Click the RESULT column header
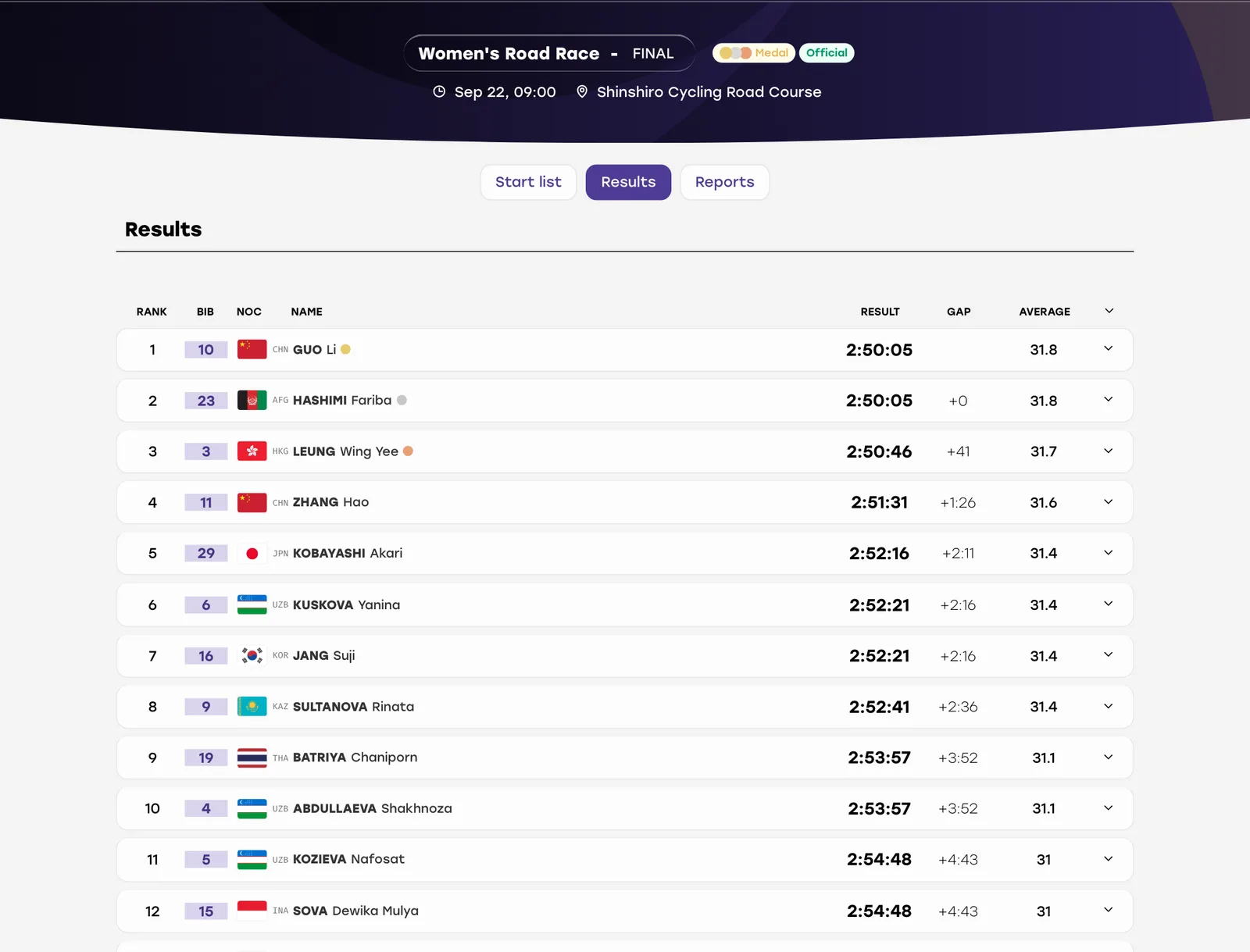Screen dimensions: 1250x952 click(880, 312)
